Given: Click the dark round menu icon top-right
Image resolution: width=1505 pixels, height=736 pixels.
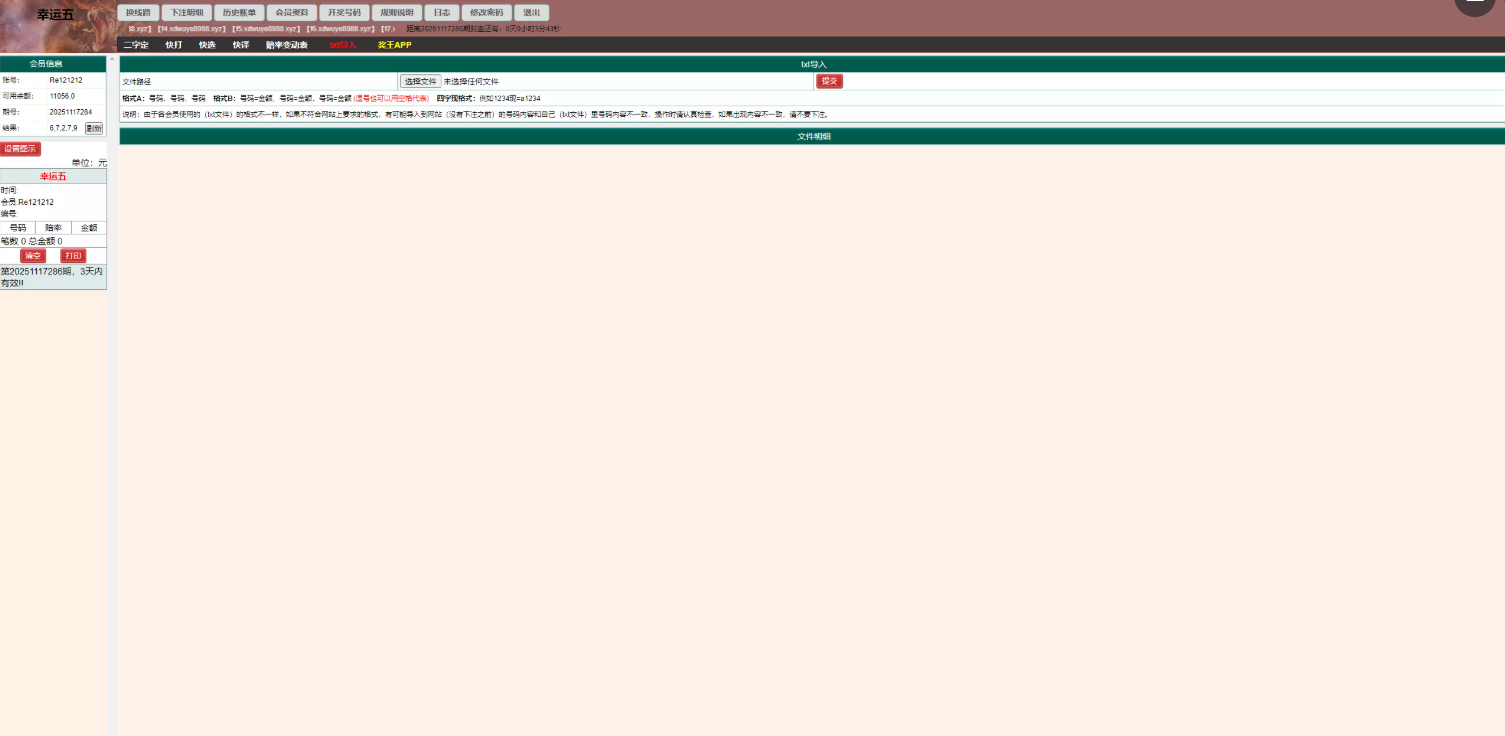Looking at the screenshot, I should [1474, 3].
